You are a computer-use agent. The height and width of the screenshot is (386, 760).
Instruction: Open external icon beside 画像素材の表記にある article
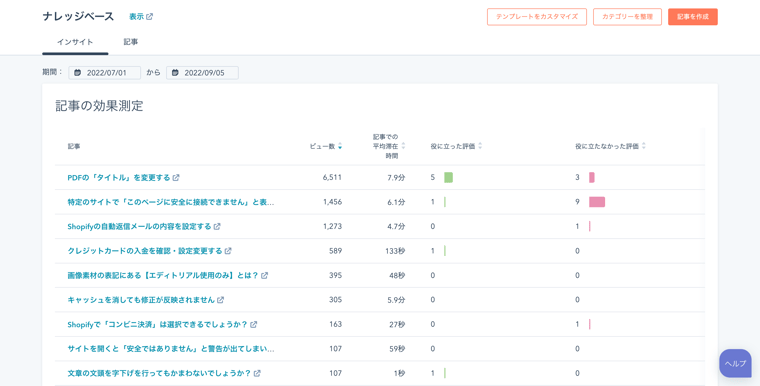[x=264, y=275]
